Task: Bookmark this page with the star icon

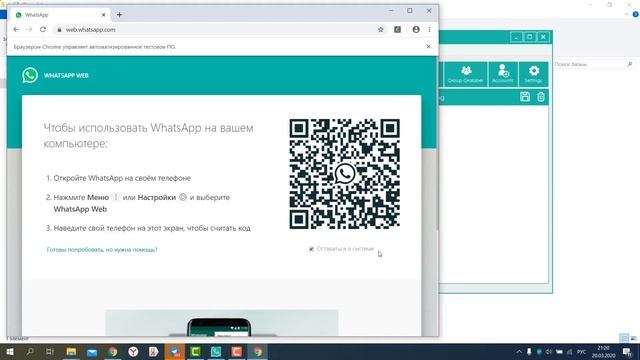Action: [380, 29]
